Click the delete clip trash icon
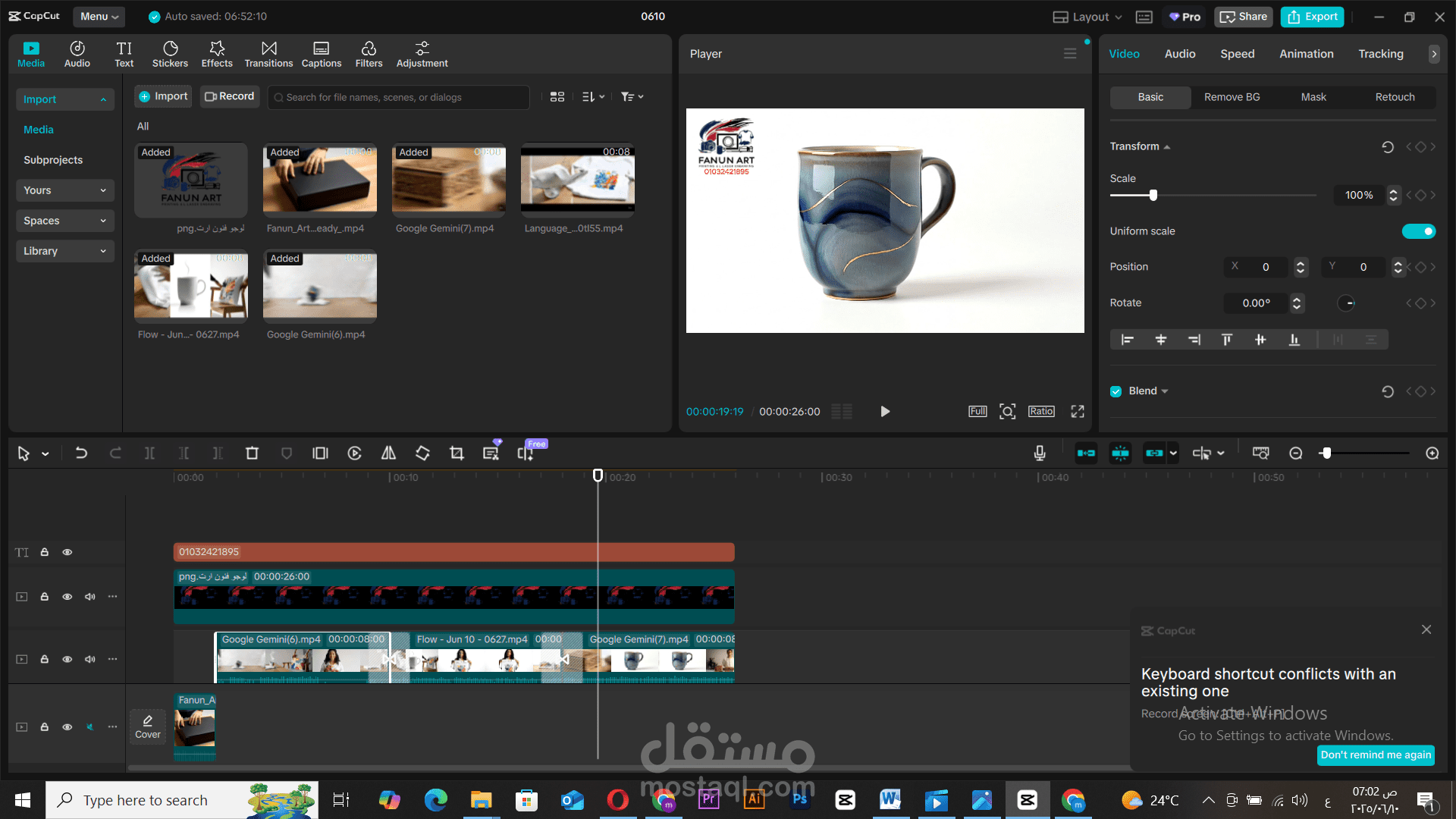1456x819 pixels. 252,453
